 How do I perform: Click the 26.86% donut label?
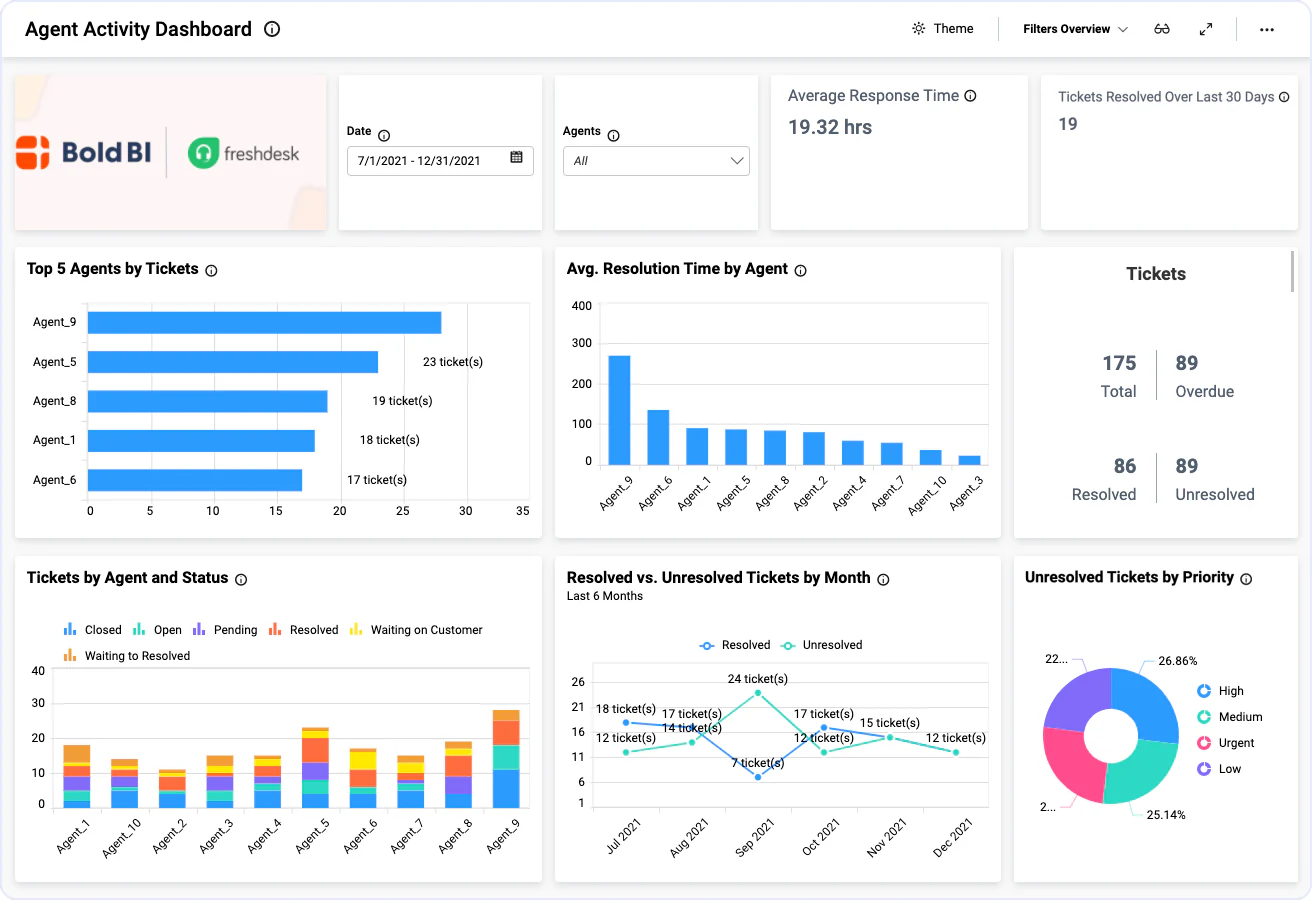click(x=1178, y=661)
